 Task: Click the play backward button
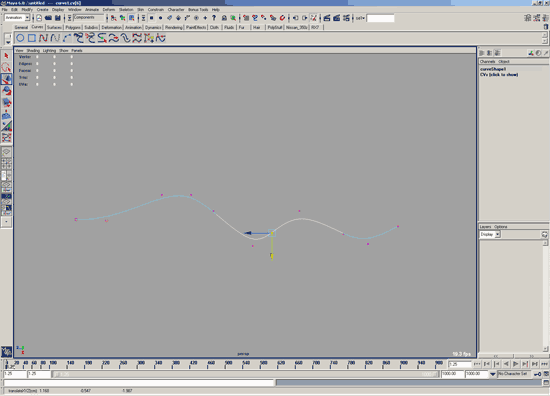point(506,364)
